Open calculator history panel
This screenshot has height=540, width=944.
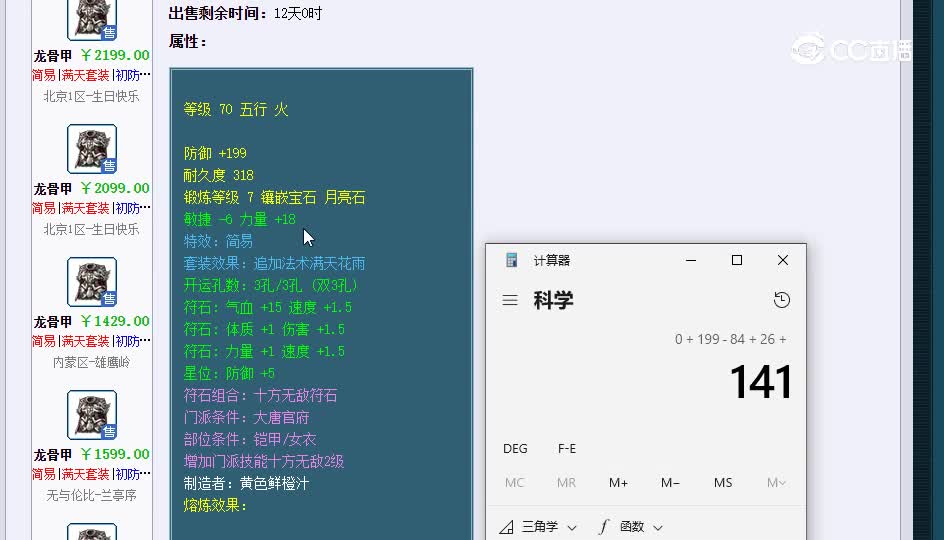coord(781,300)
